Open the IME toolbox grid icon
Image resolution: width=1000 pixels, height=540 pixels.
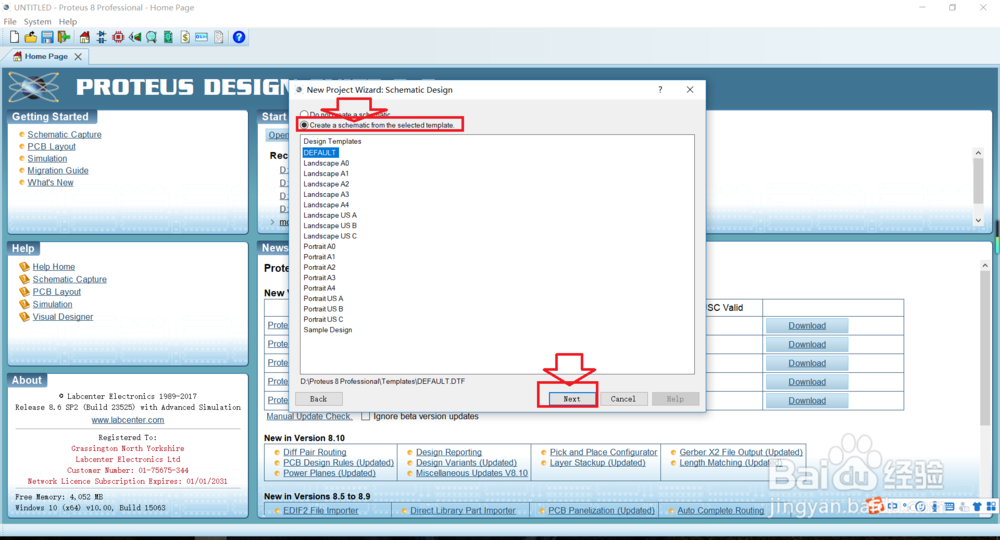[x=991, y=506]
